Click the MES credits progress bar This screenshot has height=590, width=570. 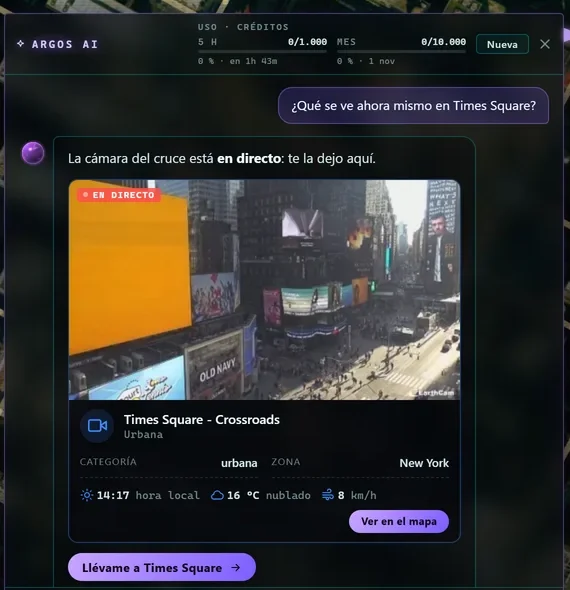click(x=401, y=52)
